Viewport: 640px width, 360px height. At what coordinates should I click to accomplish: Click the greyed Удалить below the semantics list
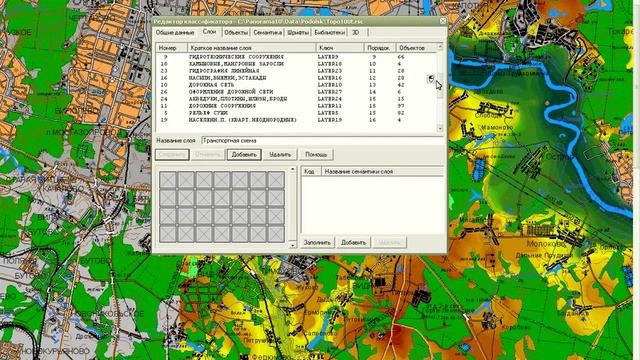389,242
